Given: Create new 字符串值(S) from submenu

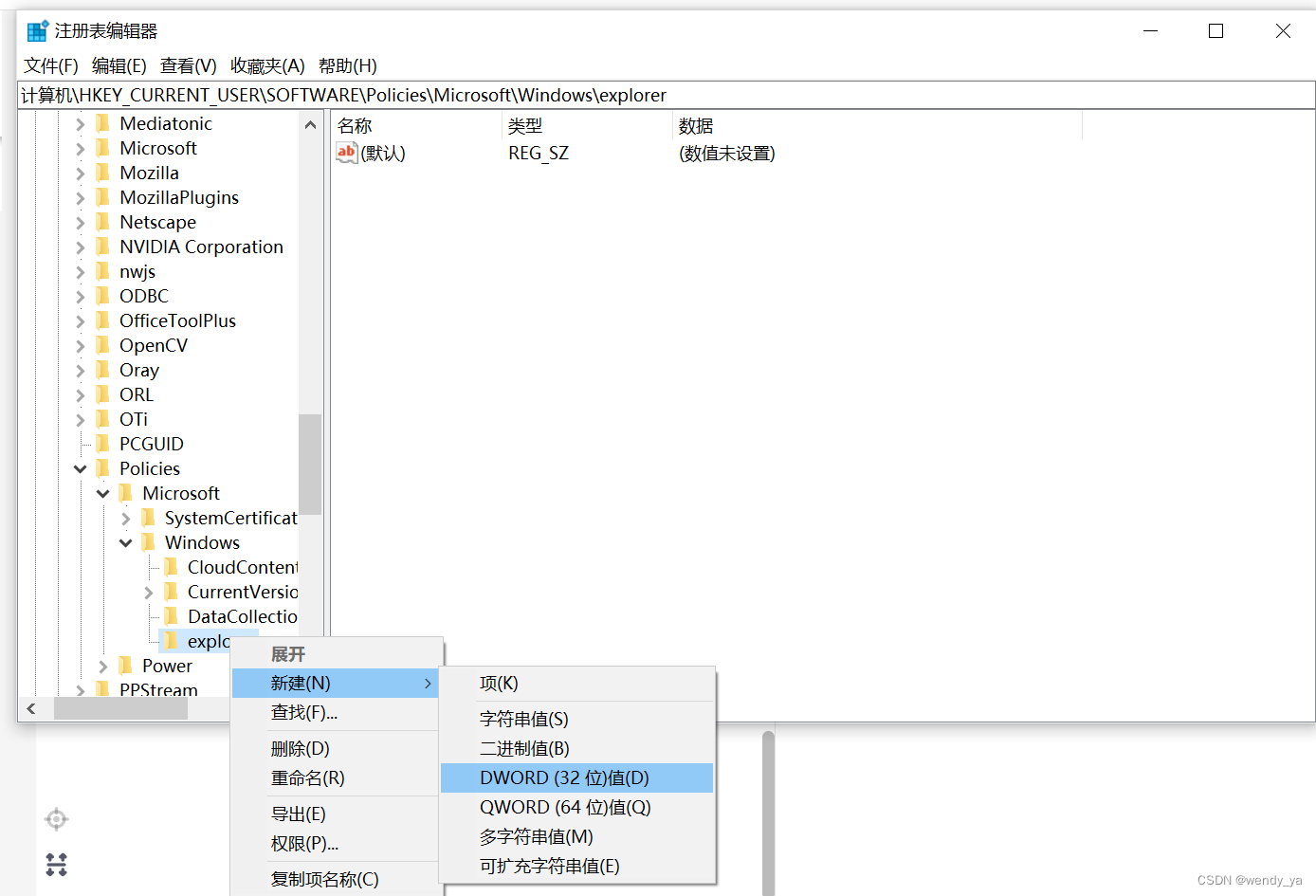Looking at the screenshot, I should (577, 720).
